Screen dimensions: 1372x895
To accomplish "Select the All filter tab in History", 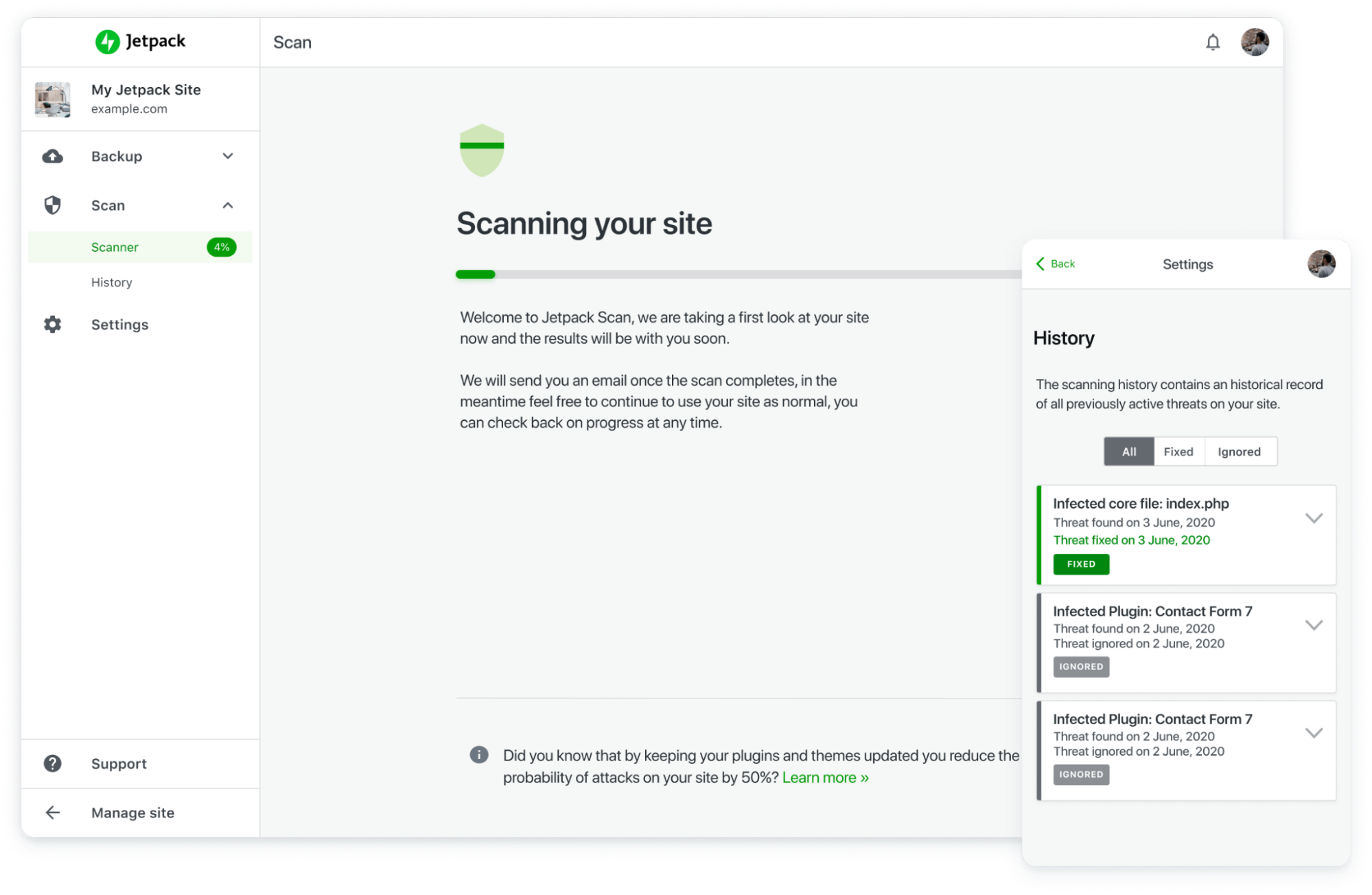I will point(1127,451).
